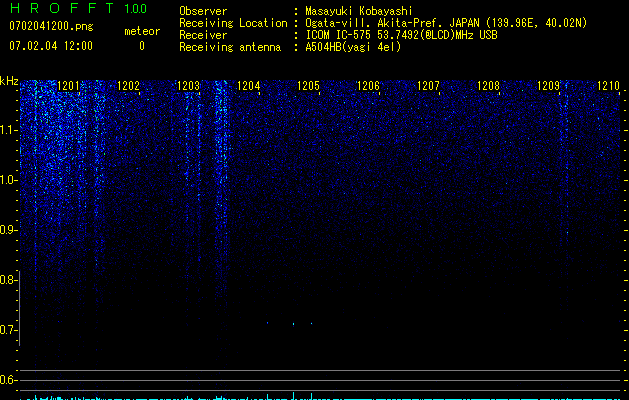
Task: Click the meteor count value 0
Action: pyautogui.click(x=142, y=46)
